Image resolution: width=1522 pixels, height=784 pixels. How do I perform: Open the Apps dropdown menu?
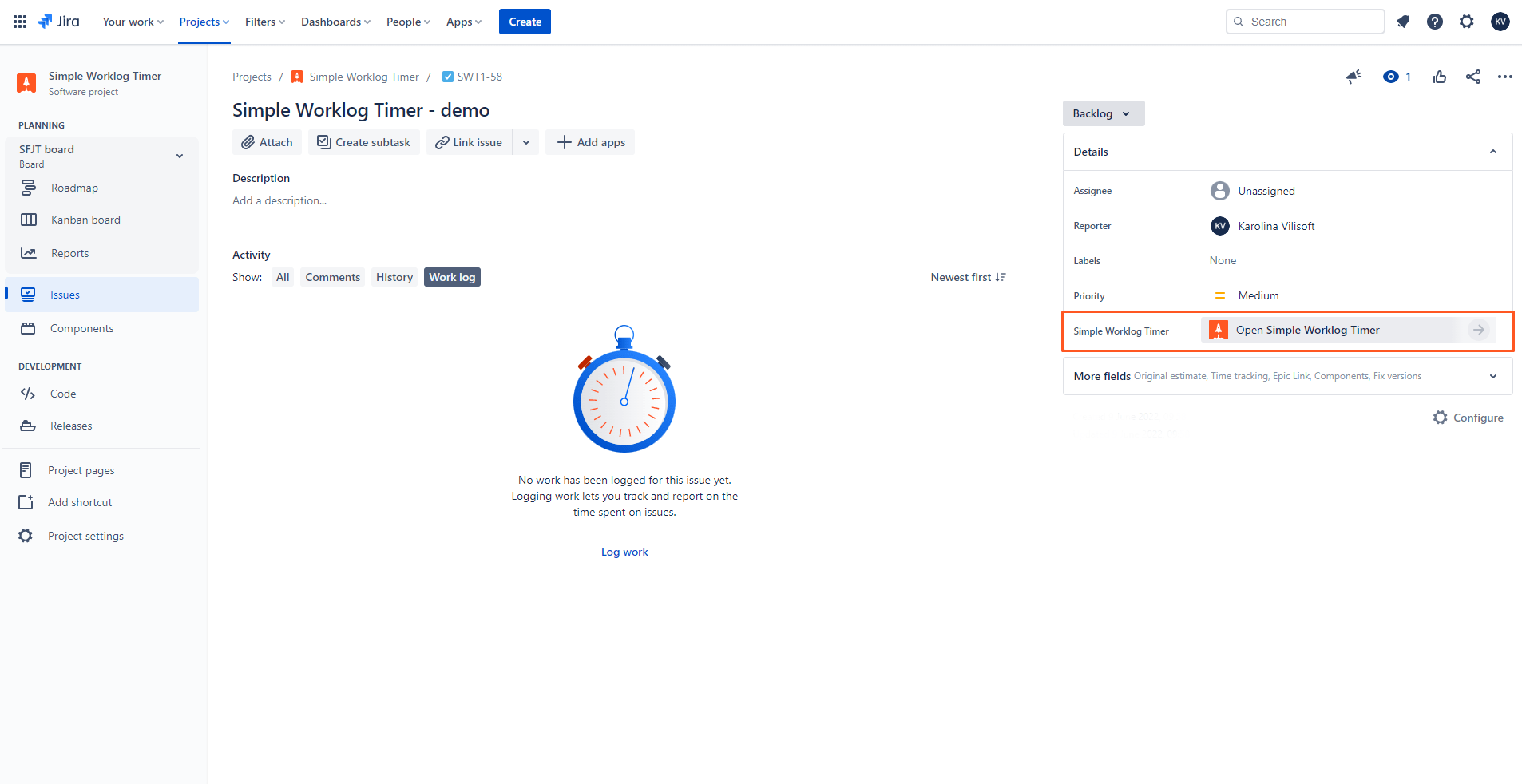pos(464,22)
